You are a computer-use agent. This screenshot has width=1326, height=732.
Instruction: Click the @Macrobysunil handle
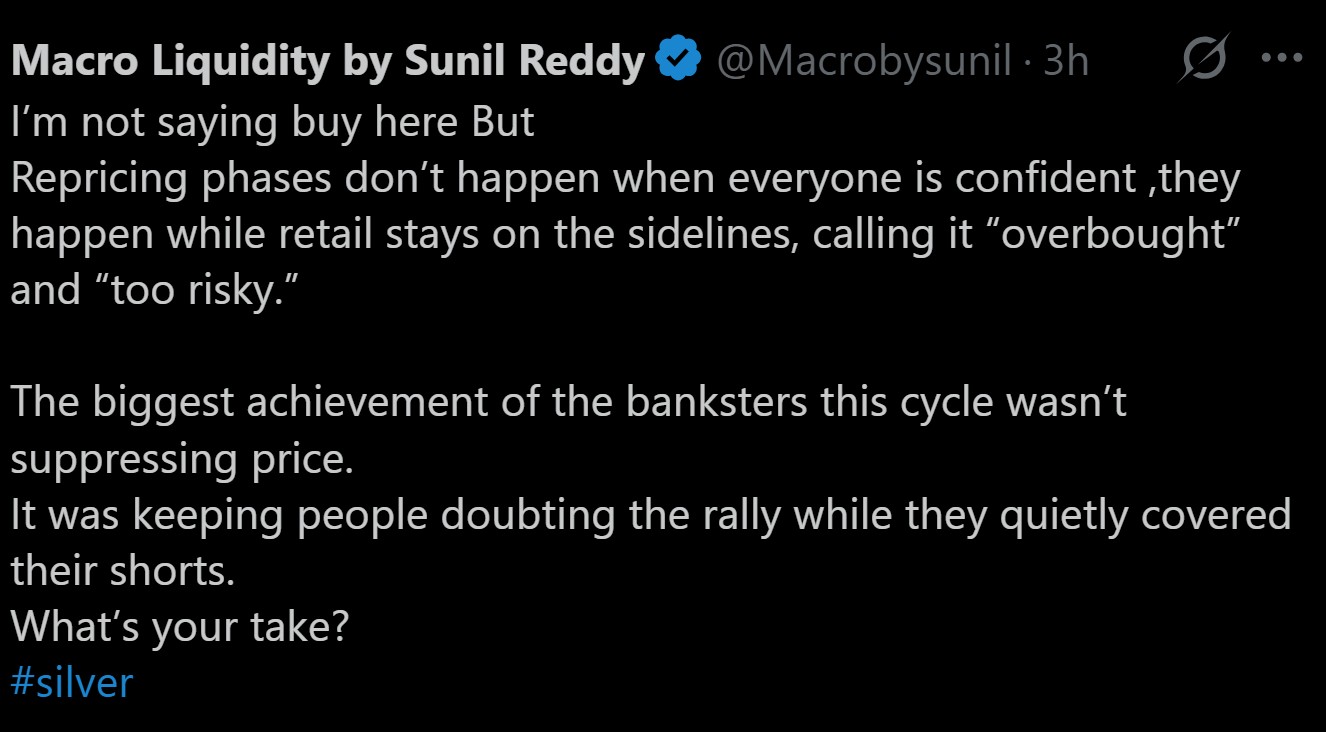(x=863, y=62)
